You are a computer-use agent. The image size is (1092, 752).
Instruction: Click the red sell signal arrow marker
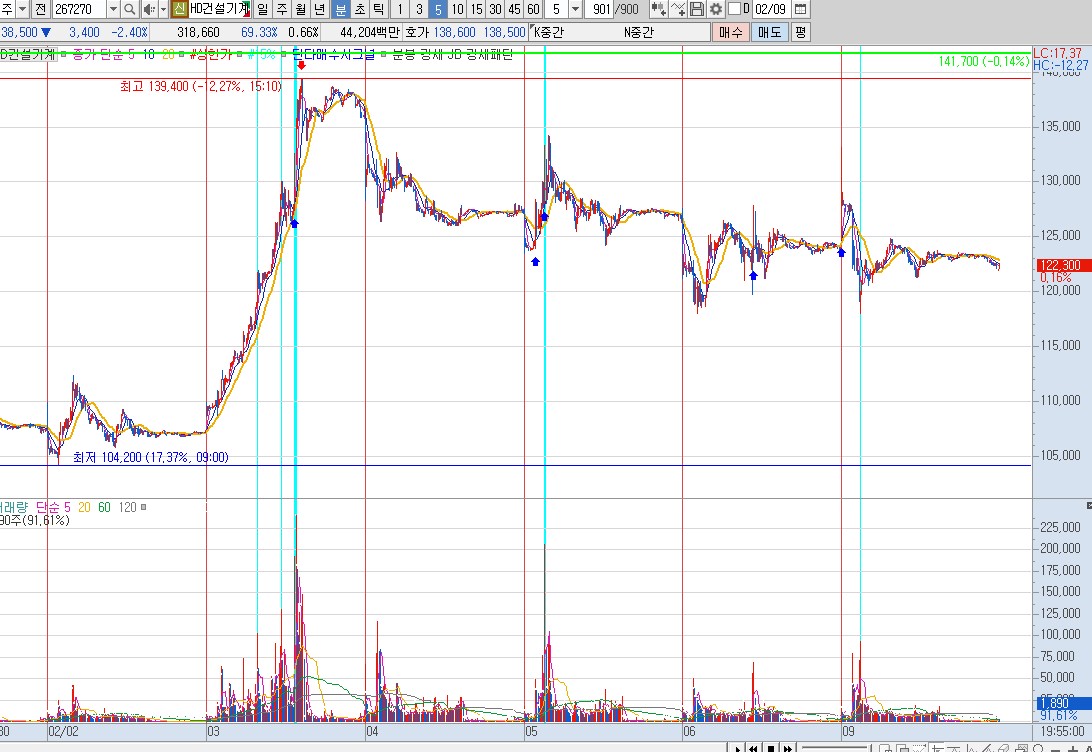tap(302, 65)
